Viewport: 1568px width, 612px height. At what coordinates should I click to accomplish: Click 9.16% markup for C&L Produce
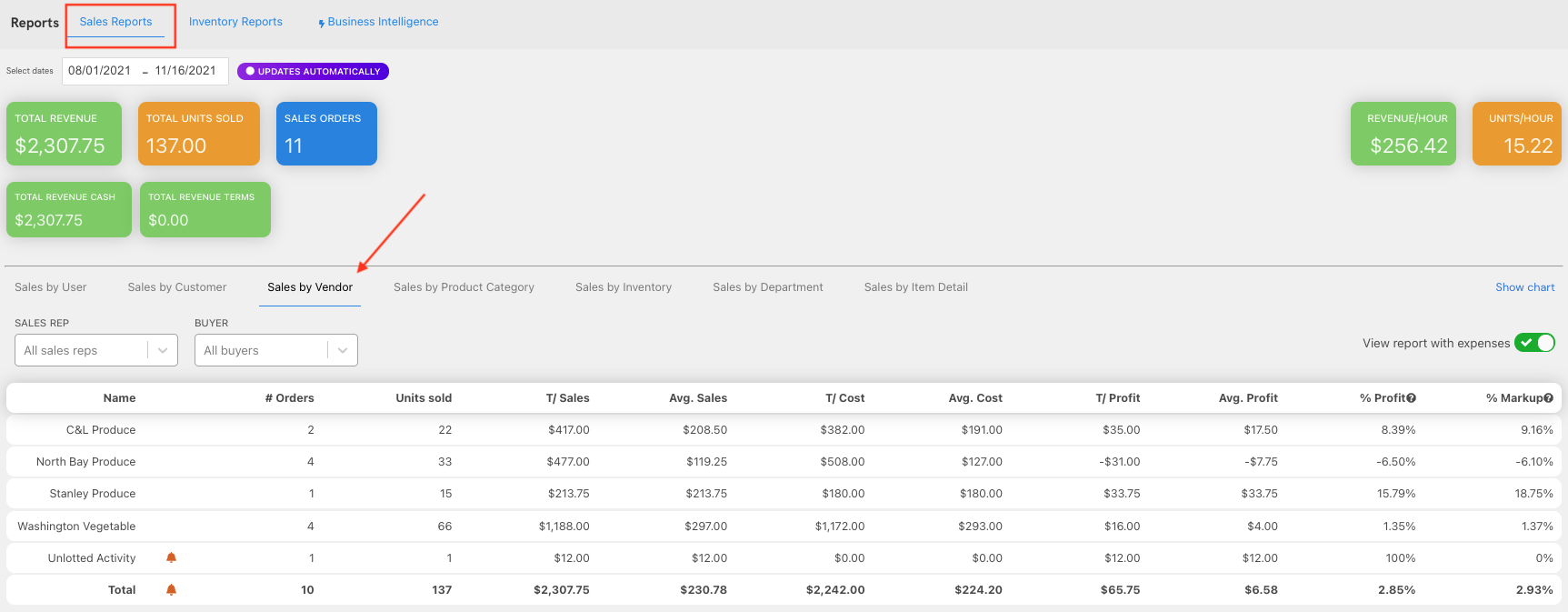(x=1537, y=430)
